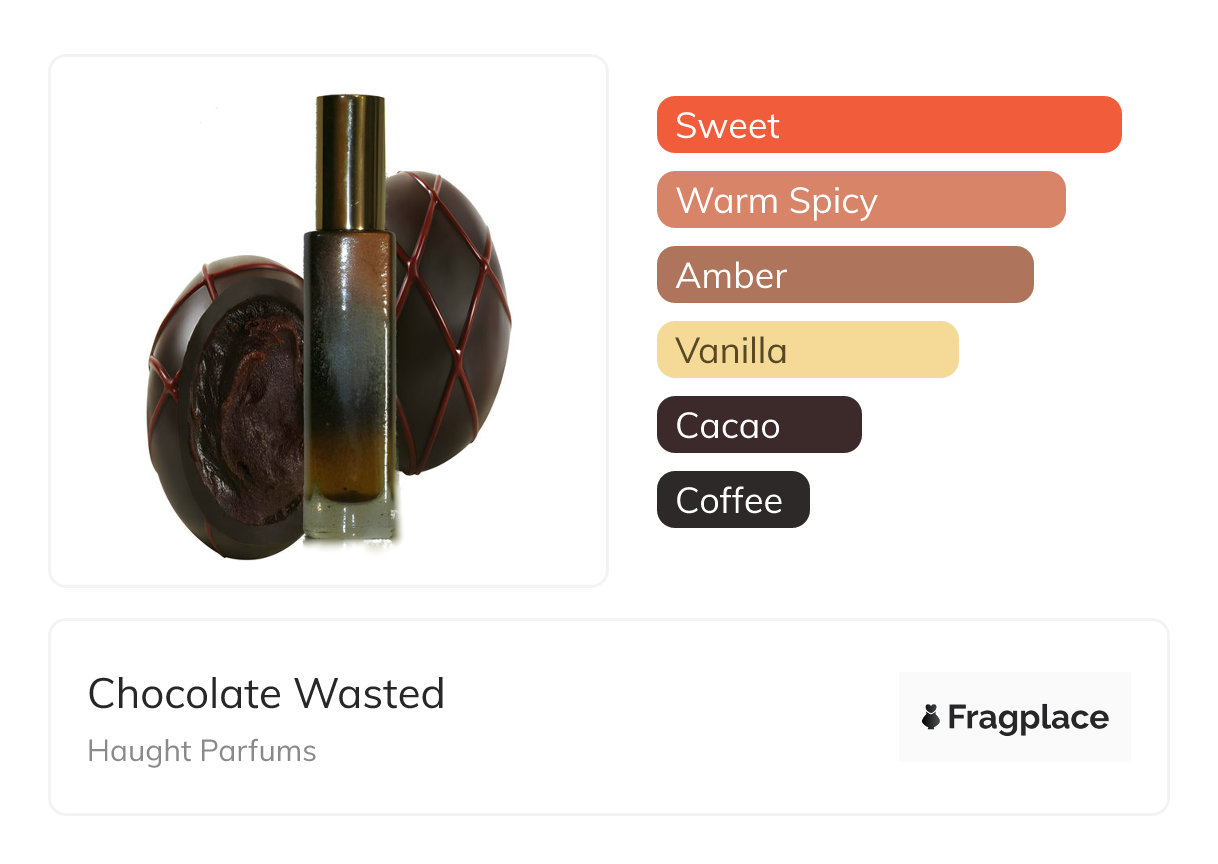
Task: Choose the Vanilla accord bar
Action: (807, 350)
